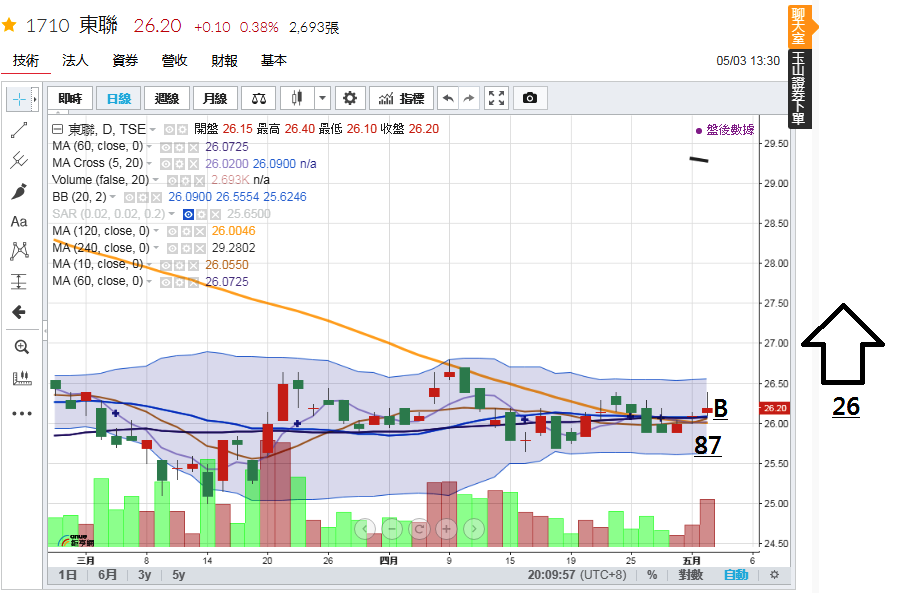Image resolution: width=900 pixels, height=600 pixels.
Task: Select the pitchfork drawing tool
Action: (x=19, y=160)
